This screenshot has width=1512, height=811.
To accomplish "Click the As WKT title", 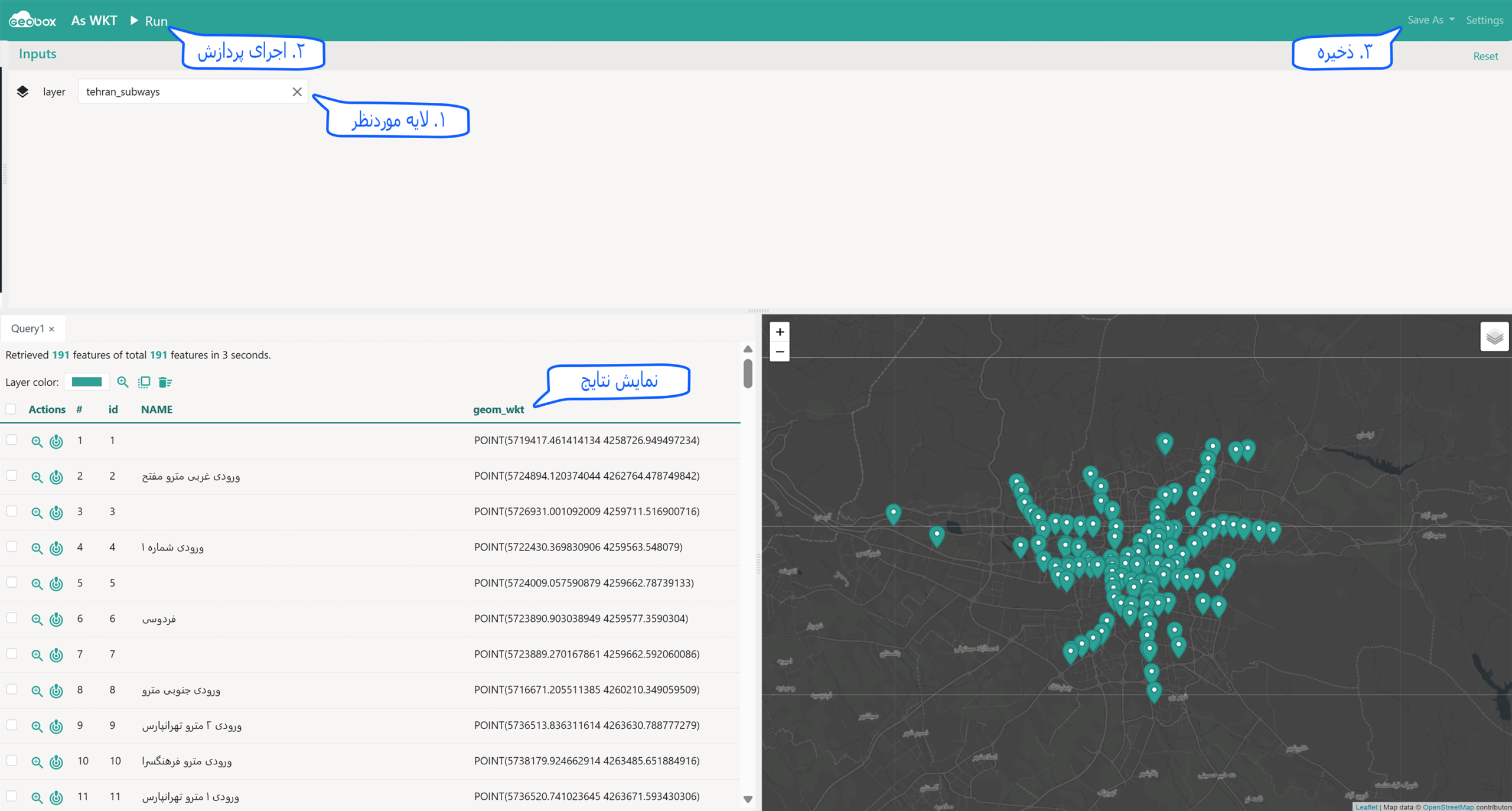I will point(94,20).
